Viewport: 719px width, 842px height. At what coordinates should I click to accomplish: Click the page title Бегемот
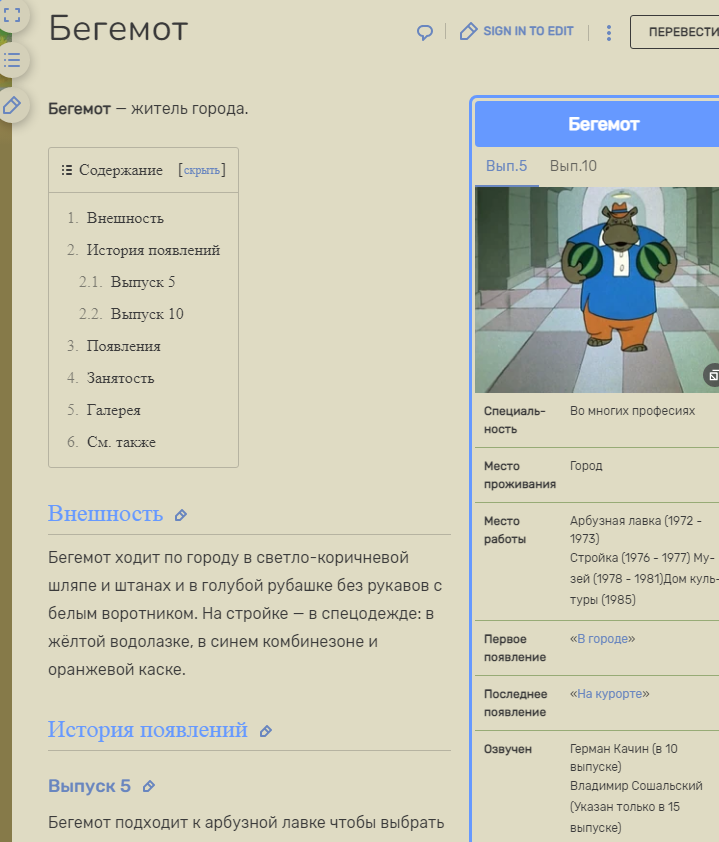click(x=118, y=28)
